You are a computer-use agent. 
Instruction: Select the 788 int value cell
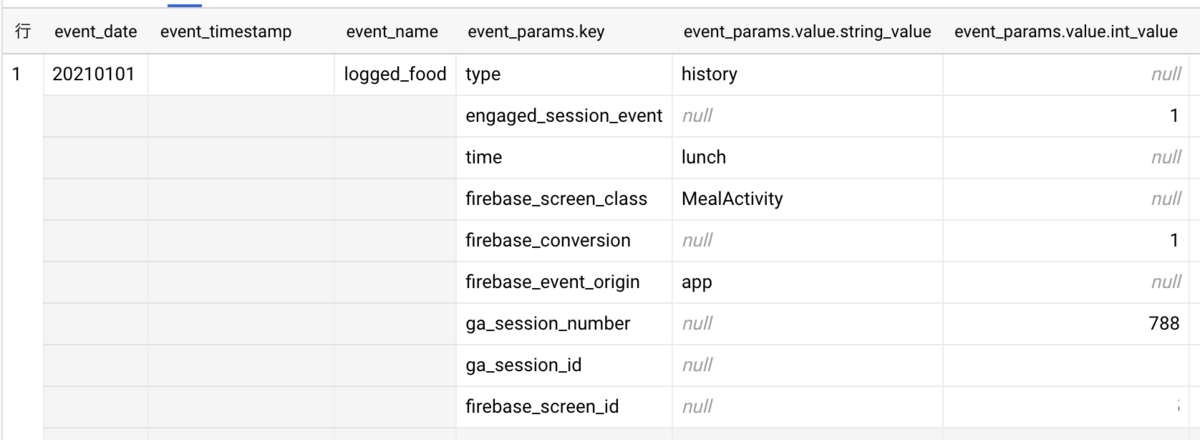(1068, 323)
